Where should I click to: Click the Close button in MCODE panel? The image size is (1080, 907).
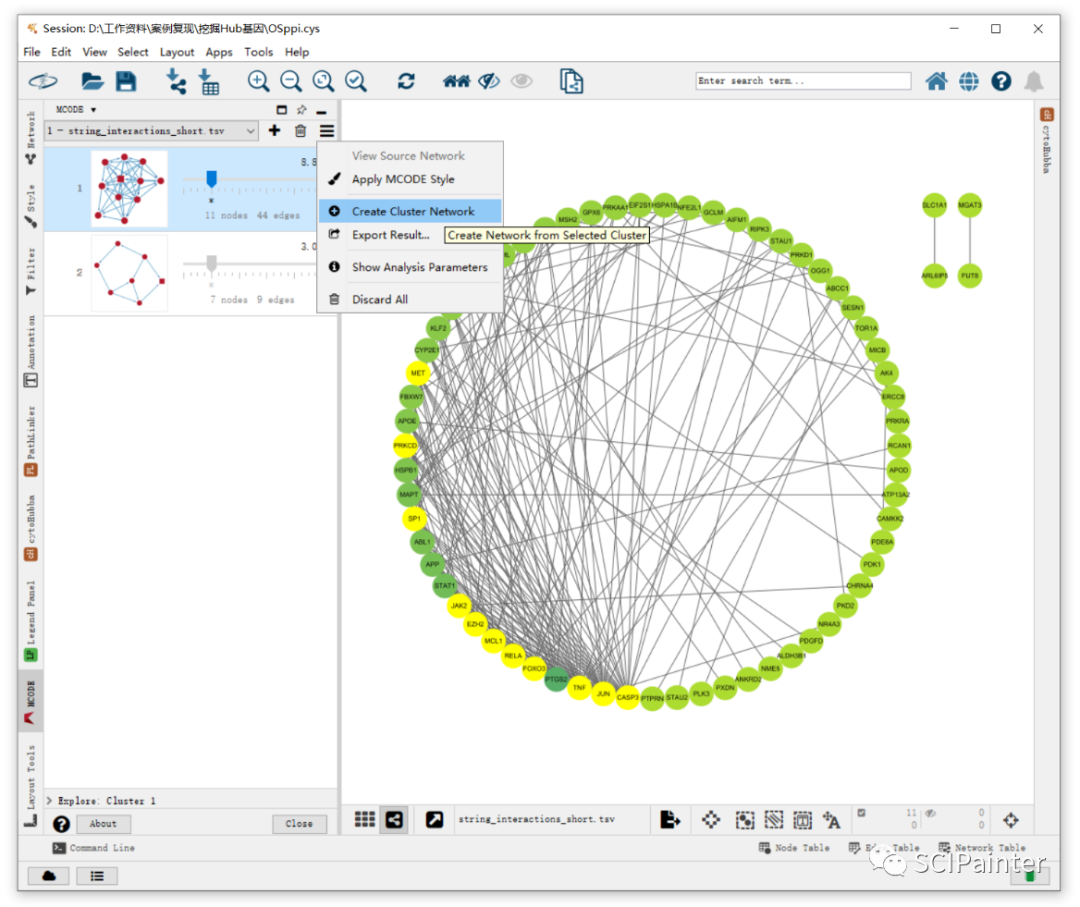click(x=299, y=823)
